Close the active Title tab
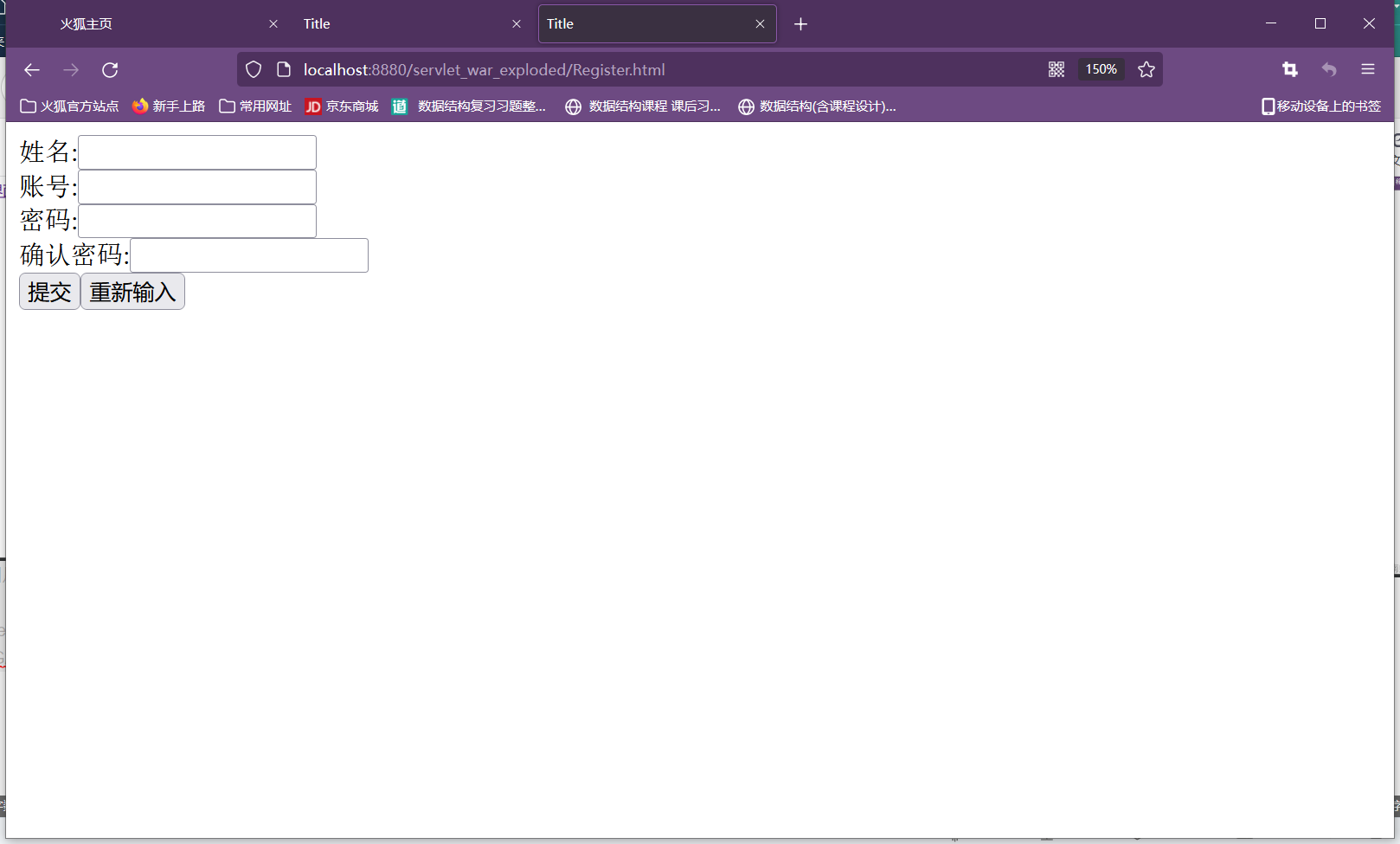The width and height of the screenshot is (1400, 844). 760,24
